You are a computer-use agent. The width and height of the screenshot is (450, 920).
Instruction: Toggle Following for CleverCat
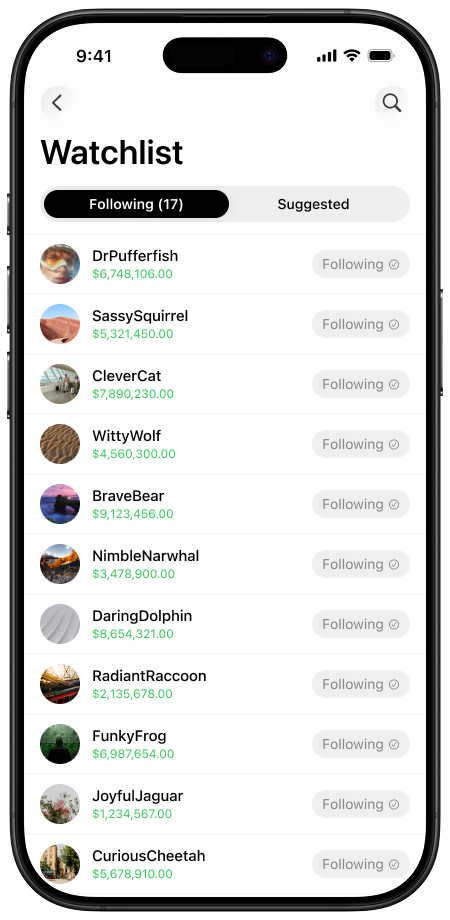[361, 384]
